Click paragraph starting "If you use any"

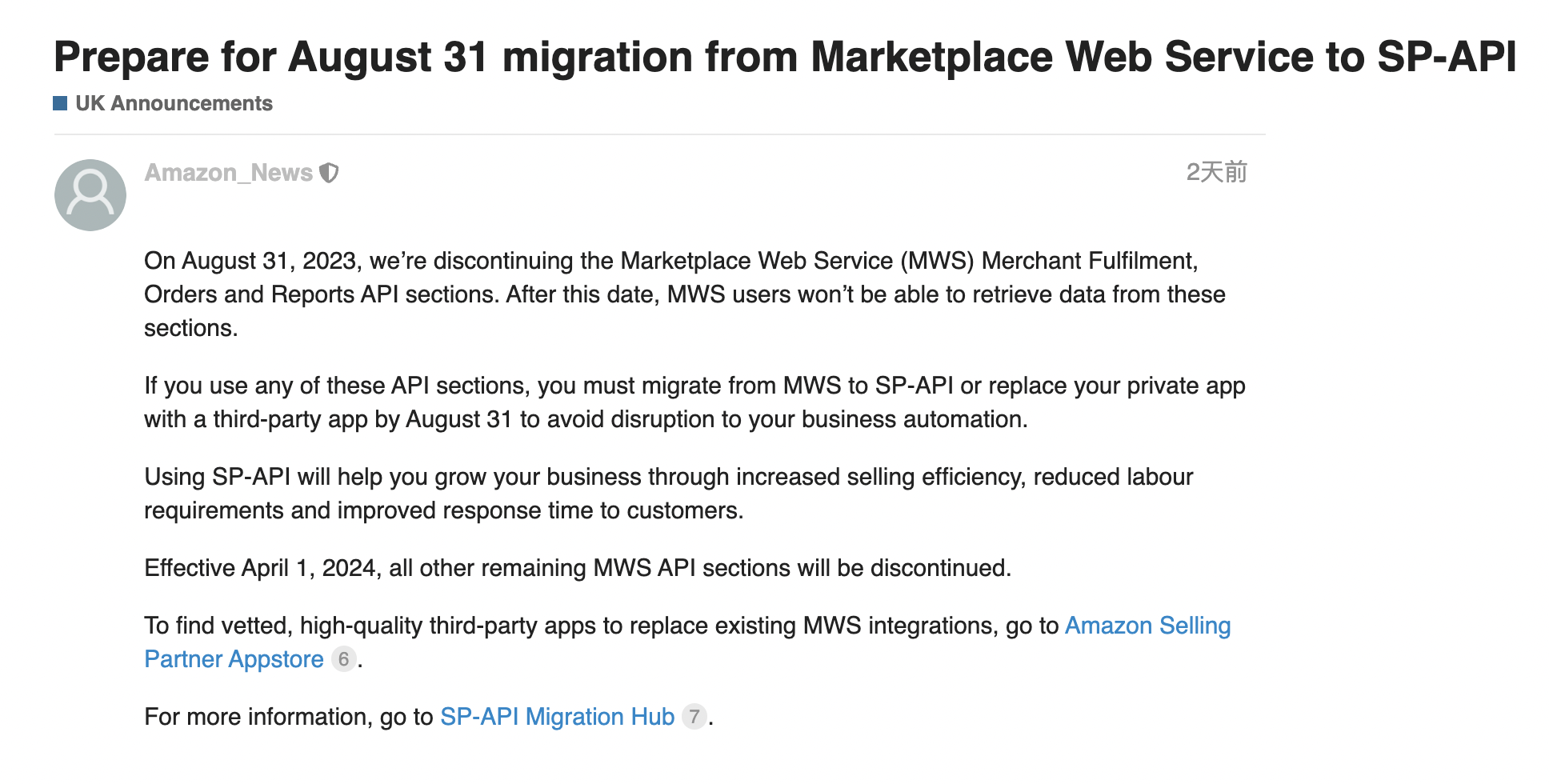pyautogui.click(x=694, y=386)
